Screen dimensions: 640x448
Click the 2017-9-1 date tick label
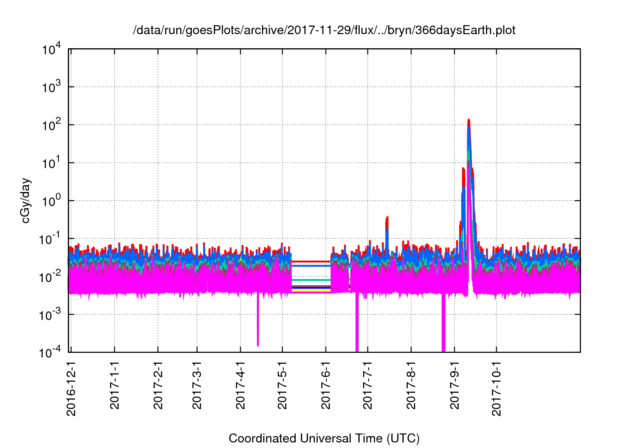point(454,384)
